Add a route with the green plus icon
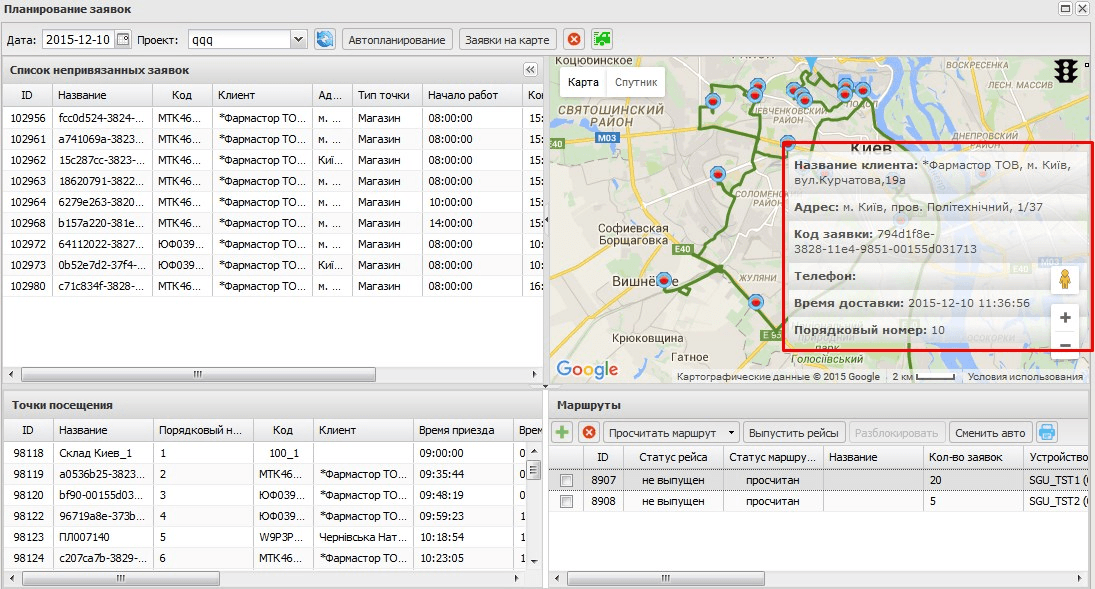The height and width of the screenshot is (589, 1095). pos(561,432)
